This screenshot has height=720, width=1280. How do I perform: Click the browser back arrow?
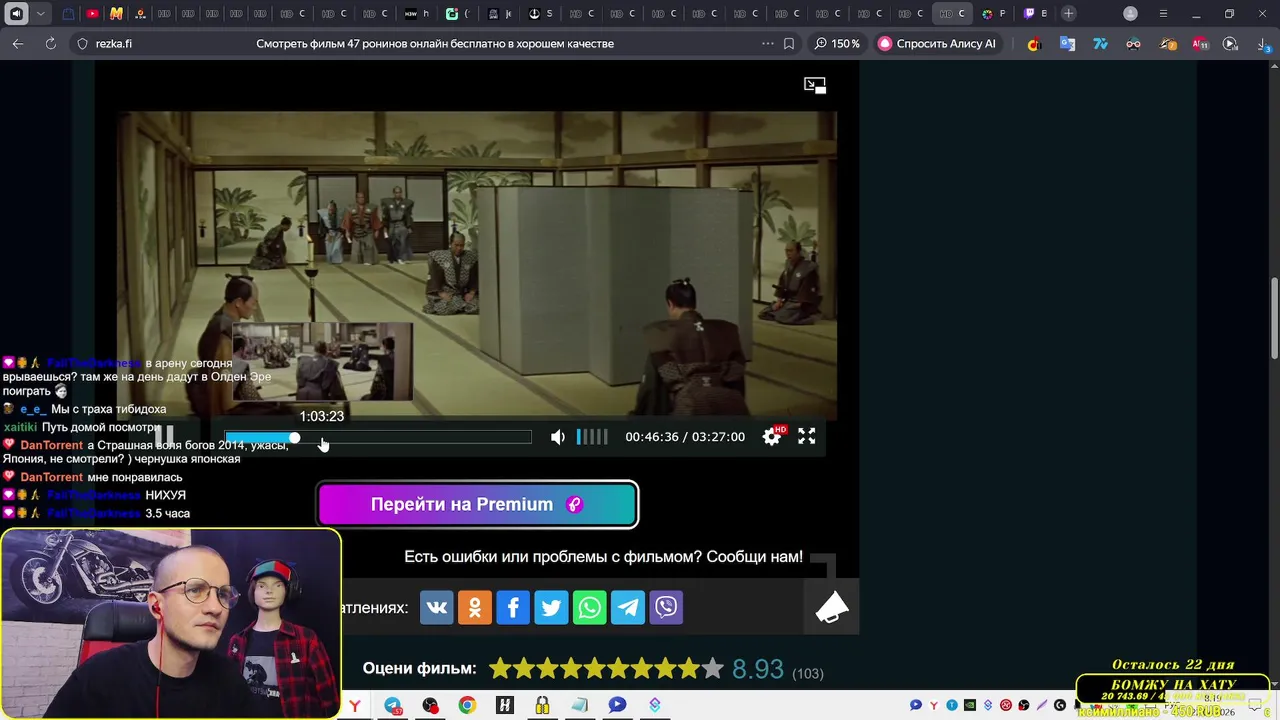coord(18,44)
